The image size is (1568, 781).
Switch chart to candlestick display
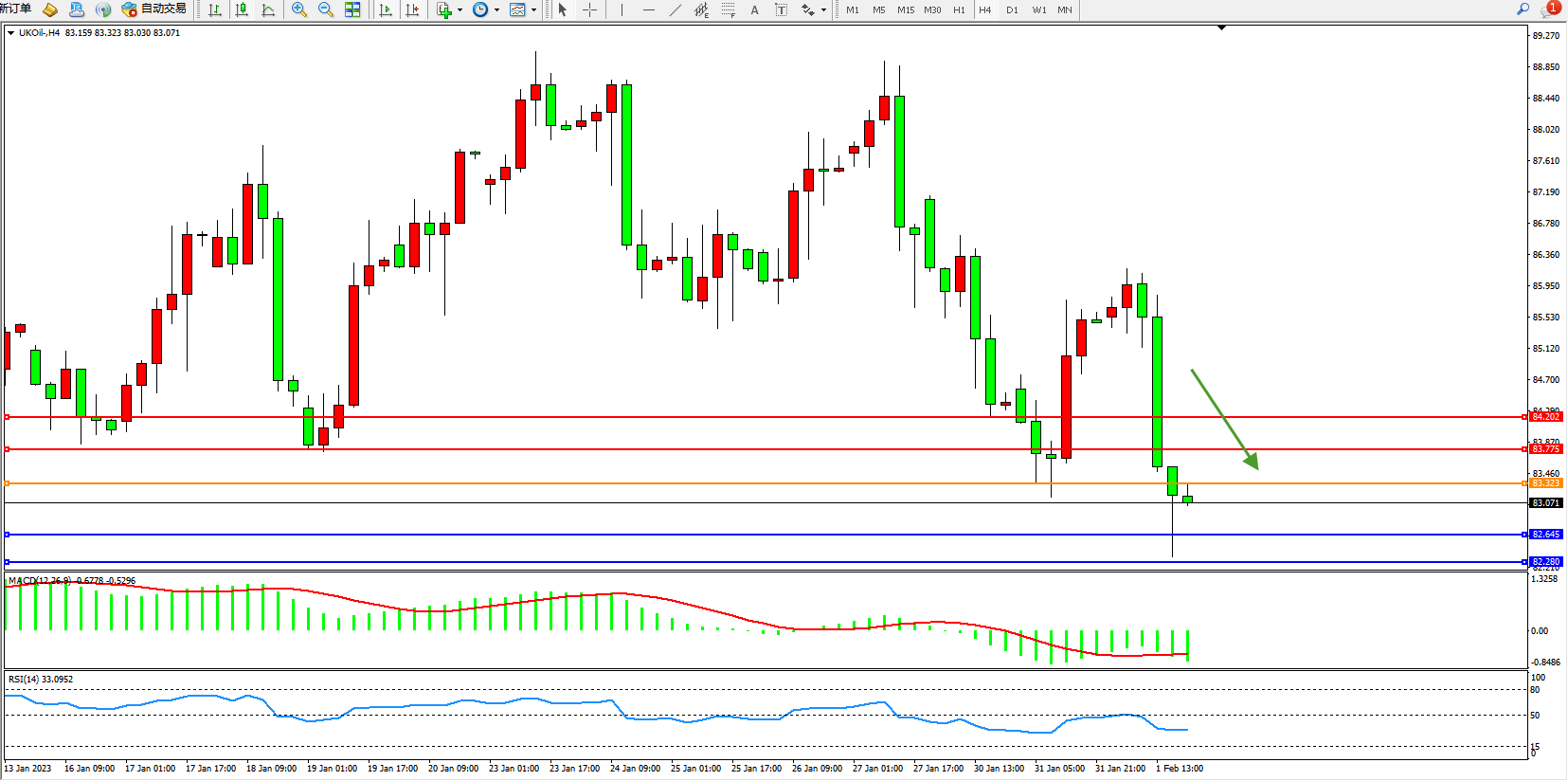242,9
